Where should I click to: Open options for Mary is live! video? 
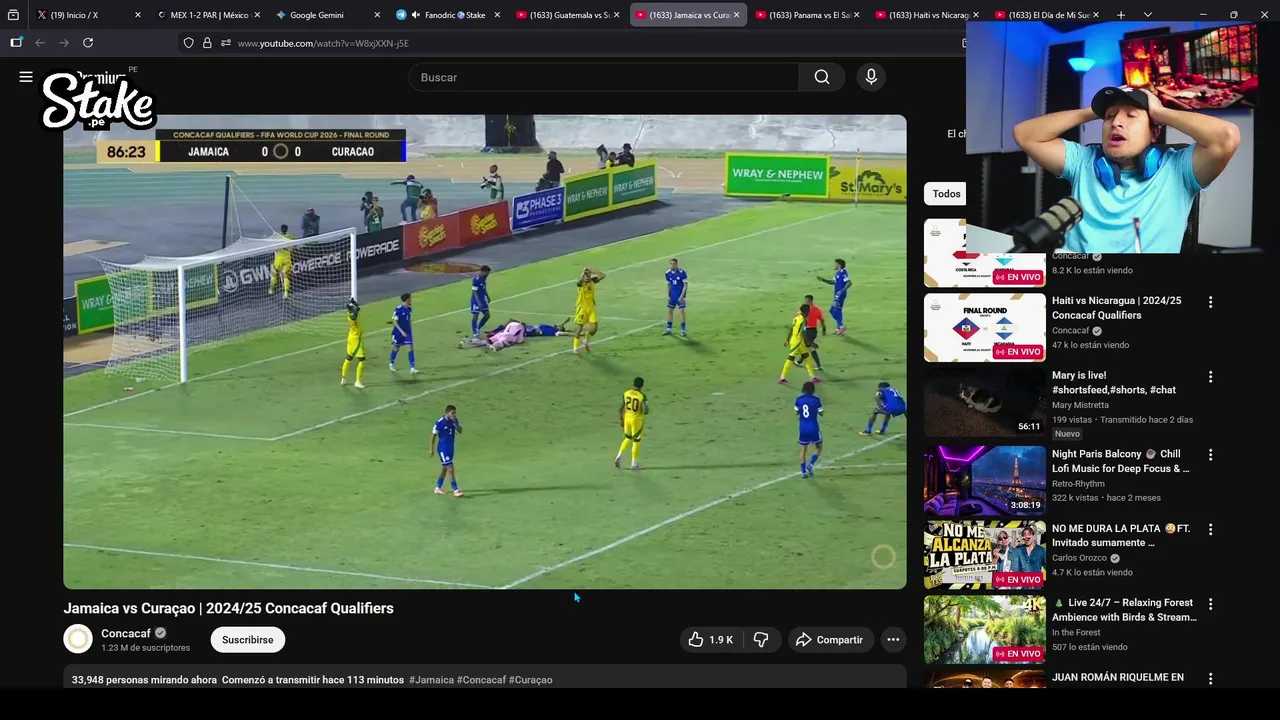pos(1210,377)
